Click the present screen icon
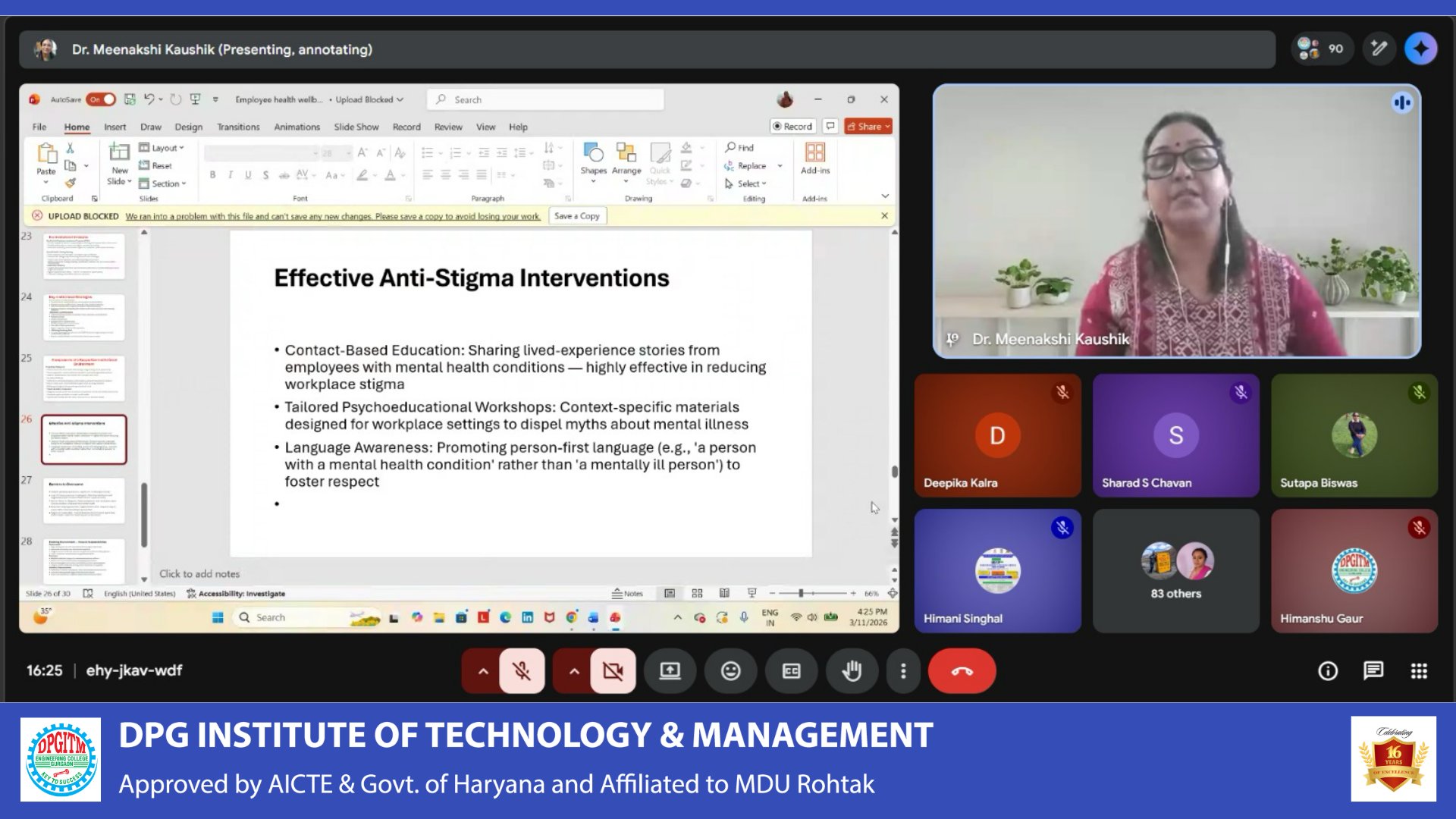 point(670,671)
